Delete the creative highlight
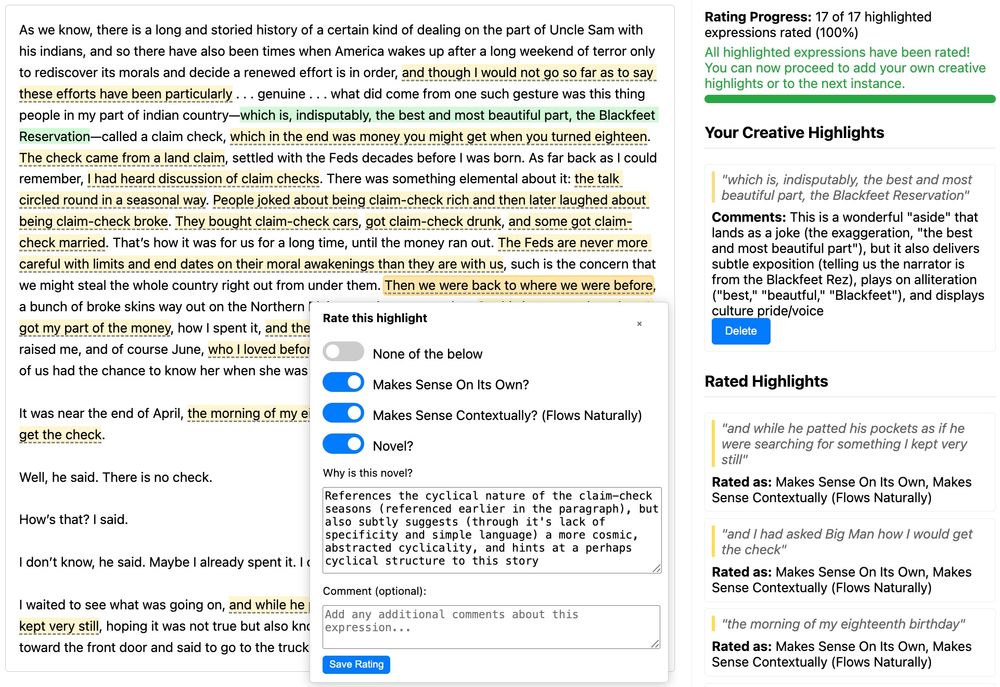 (740, 331)
